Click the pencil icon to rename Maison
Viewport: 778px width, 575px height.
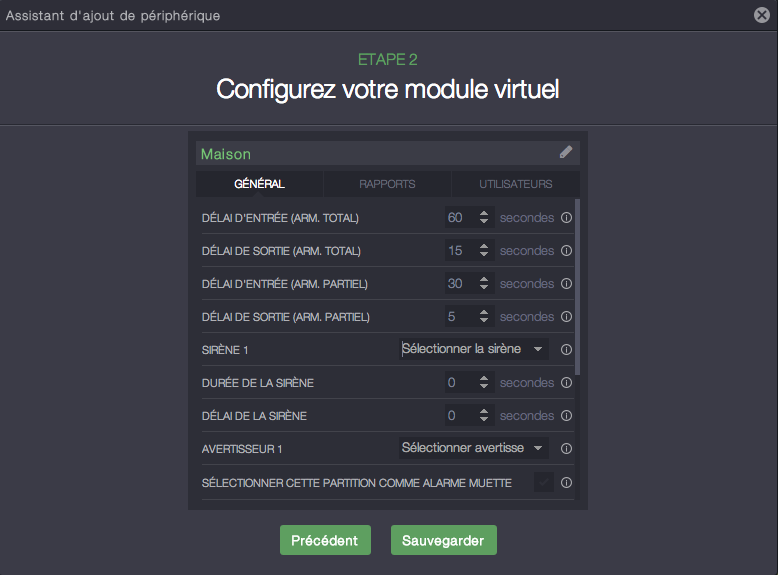(566, 152)
